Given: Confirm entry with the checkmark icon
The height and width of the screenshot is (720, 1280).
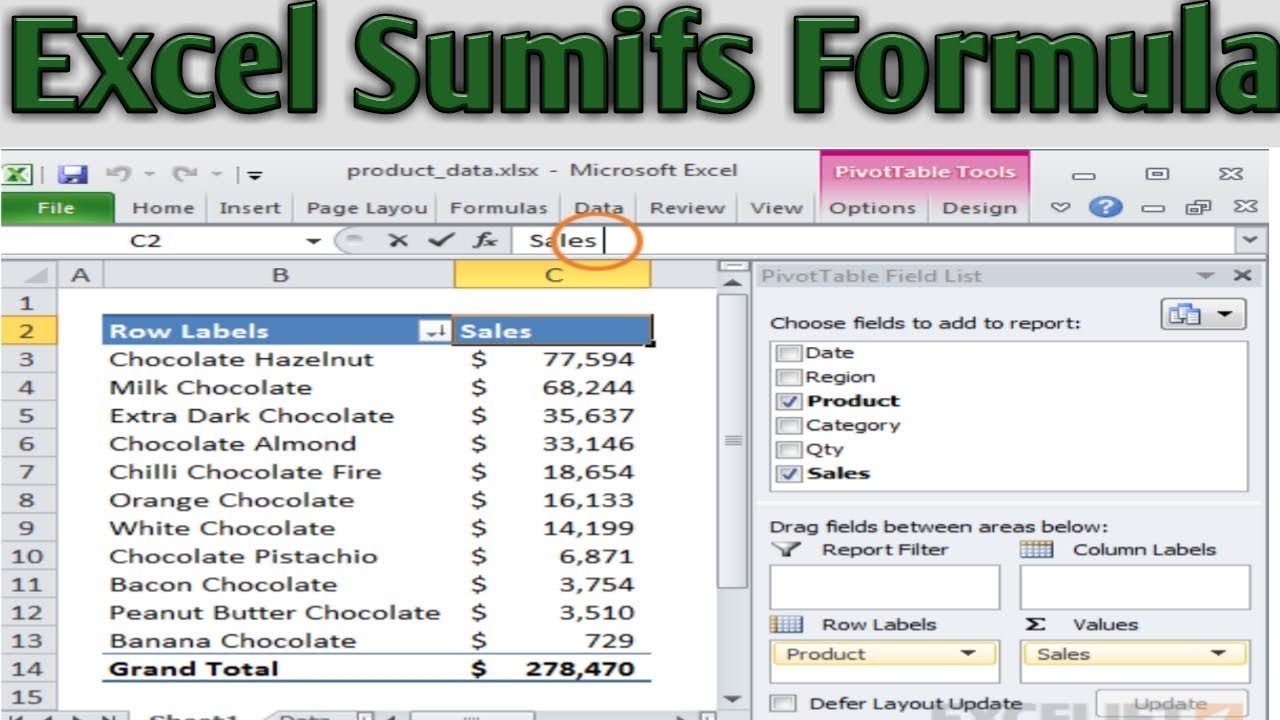Looking at the screenshot, I should click(x=441, y=240).
